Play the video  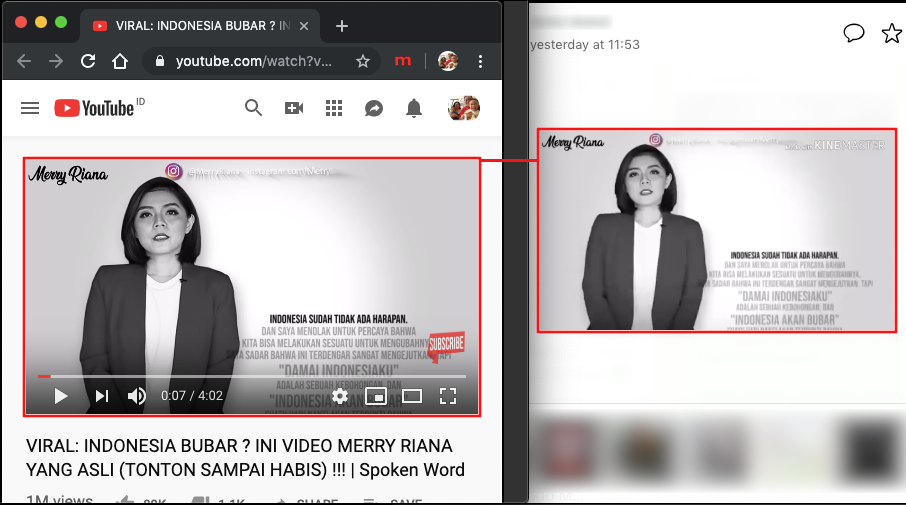[61, 396]
